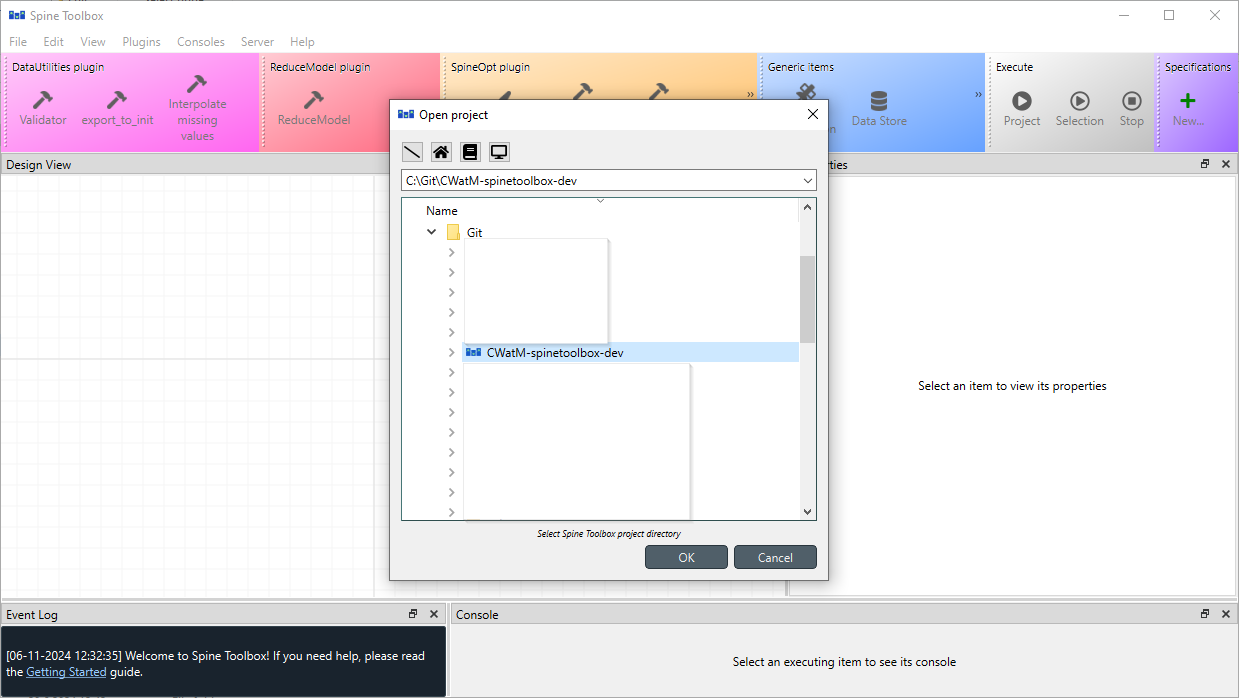Float the Console dock panel
The height and width of the screenshot is (698, 1239).
(x=1205, y=614)
